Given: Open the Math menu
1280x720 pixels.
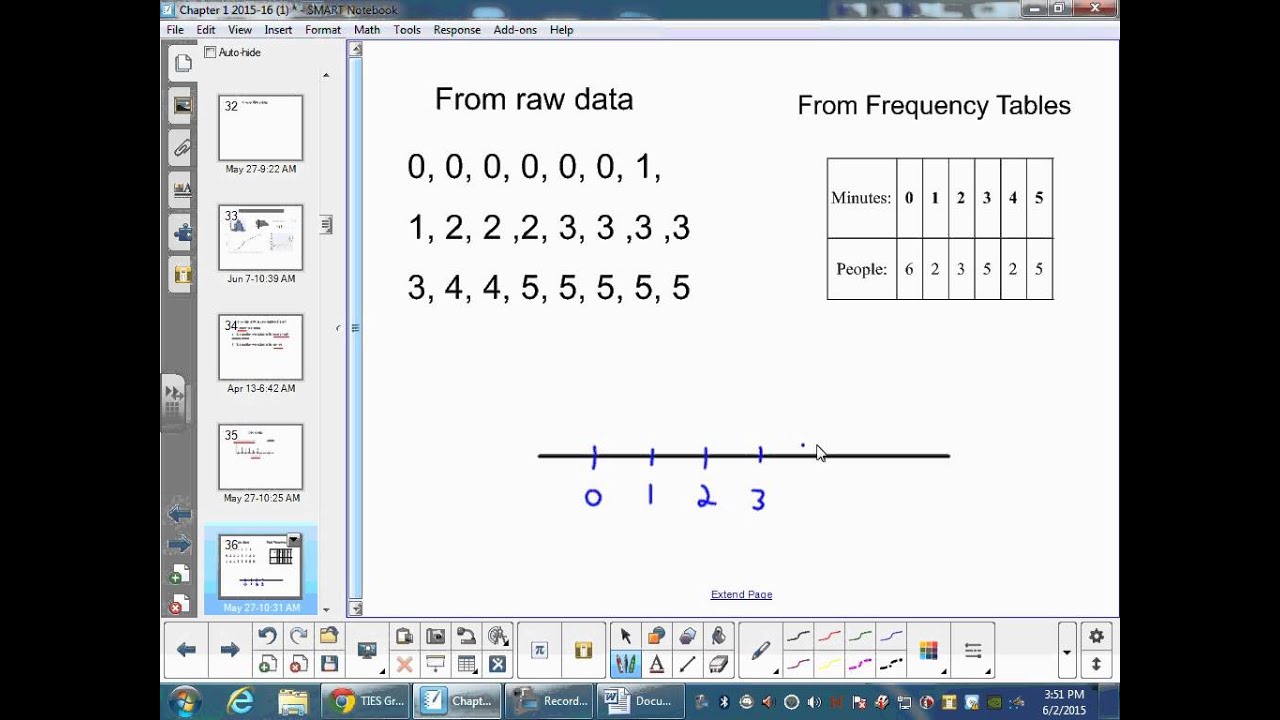Looking at the screenshot, I should (x=367, y=30).
